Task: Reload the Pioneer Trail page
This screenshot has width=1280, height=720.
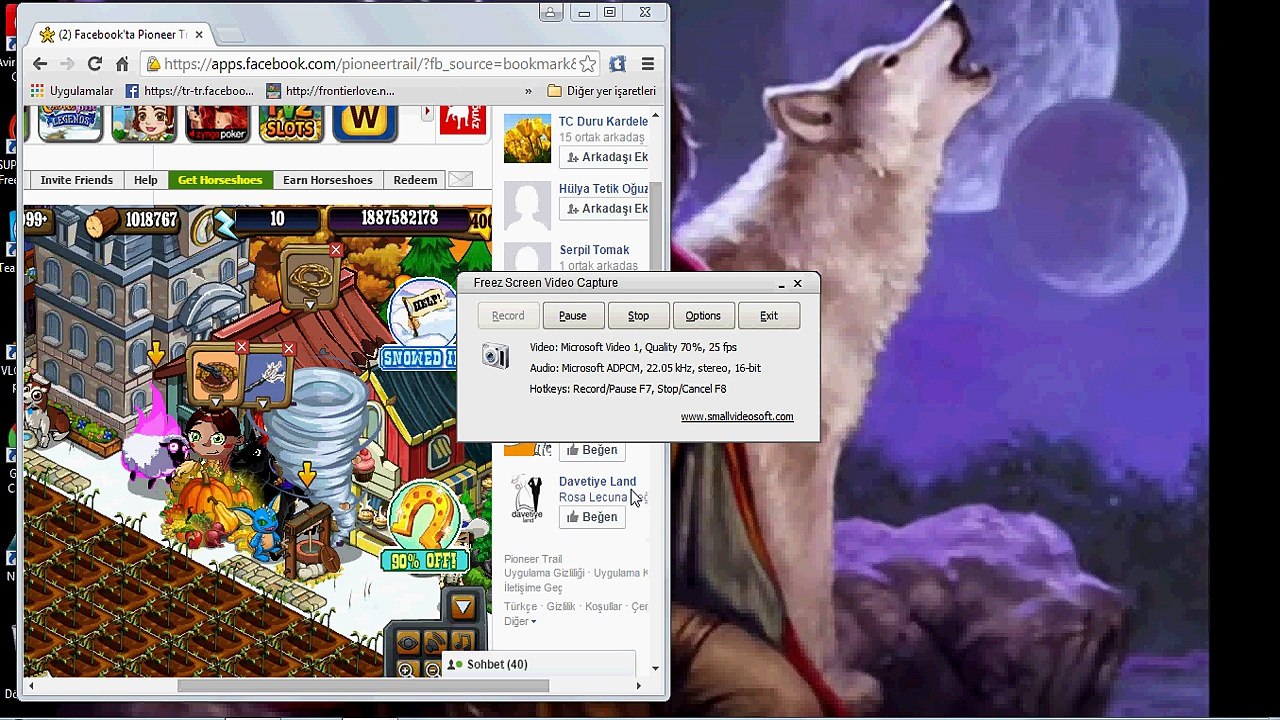Action: (x=94, y=64)
